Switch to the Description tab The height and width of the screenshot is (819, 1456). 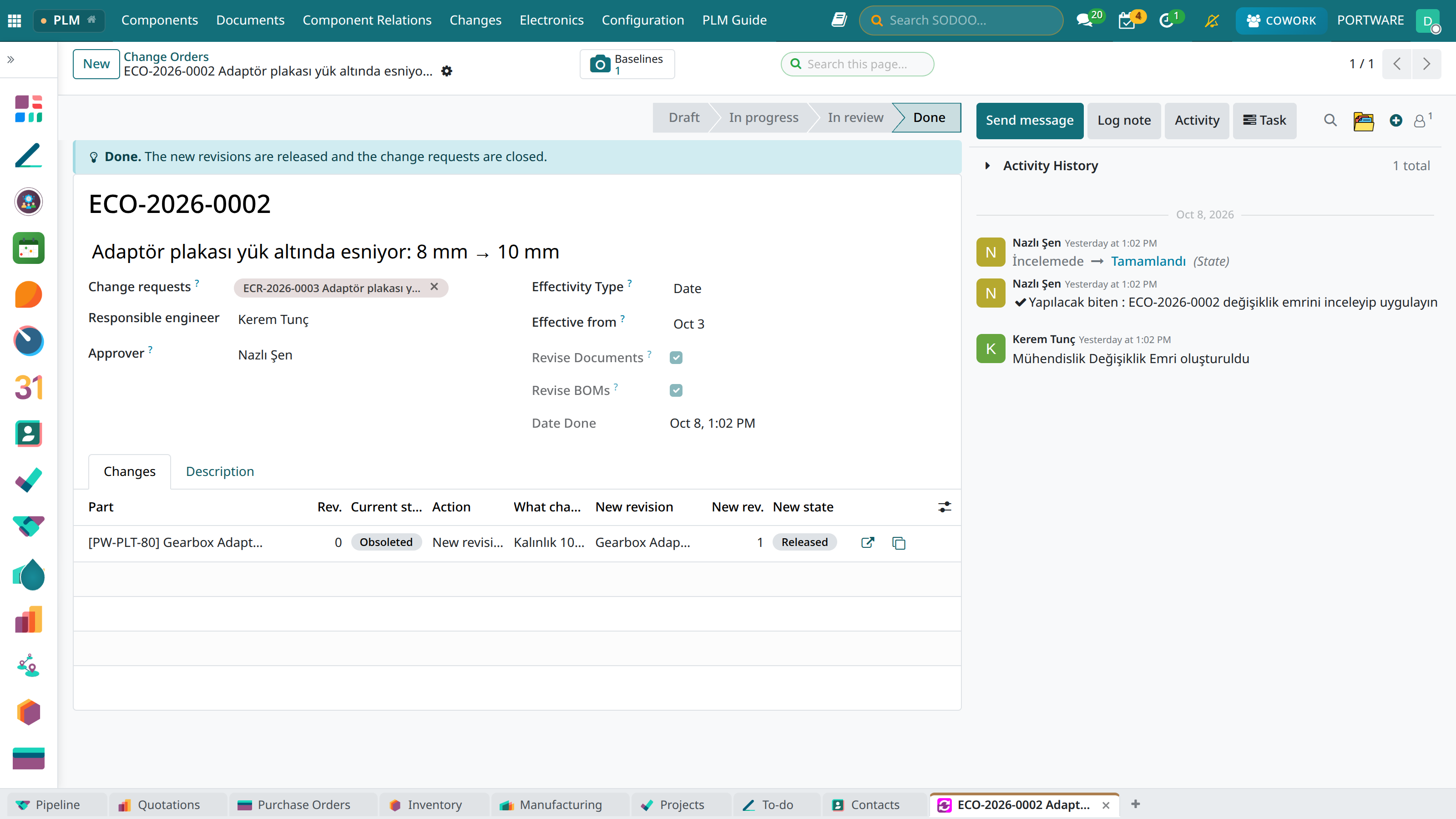pos(220,471)
